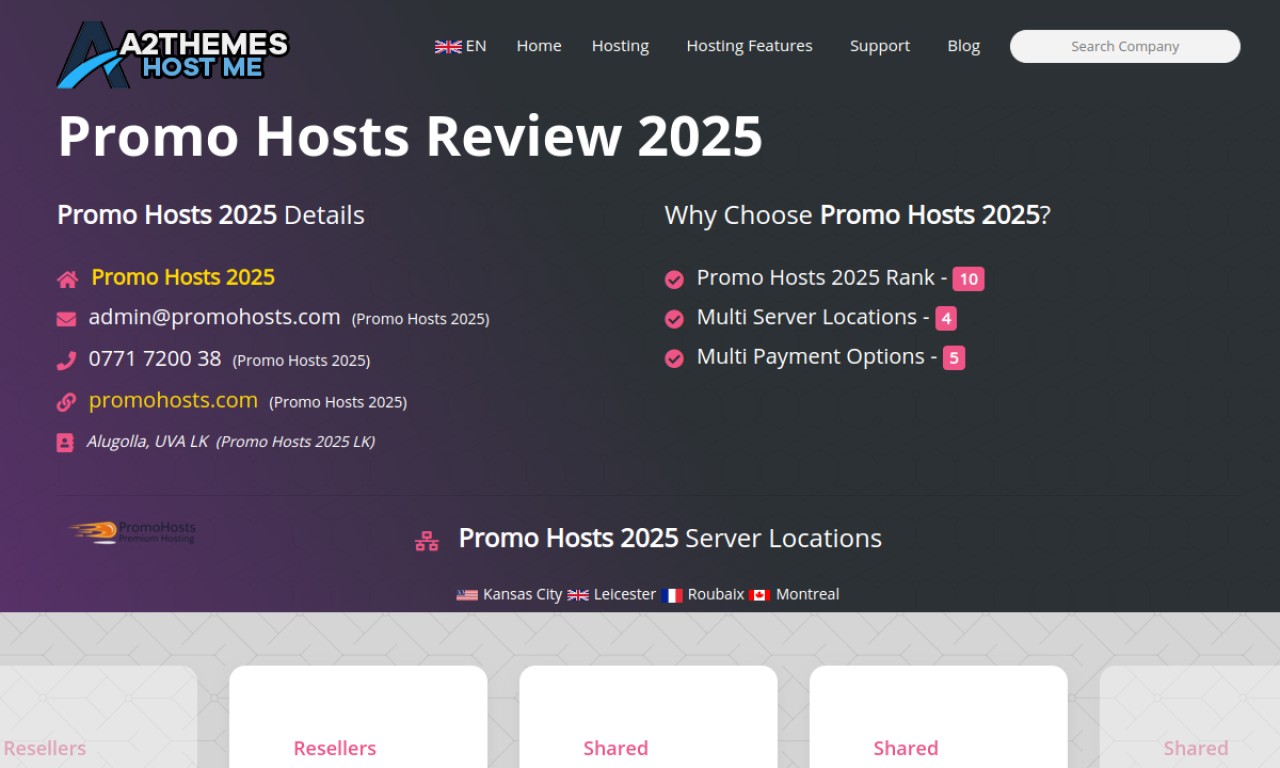This screenshot has width=1280, height=768.
Task: Click the check icon beside Multi Payment Options
Action: (674, 358)
